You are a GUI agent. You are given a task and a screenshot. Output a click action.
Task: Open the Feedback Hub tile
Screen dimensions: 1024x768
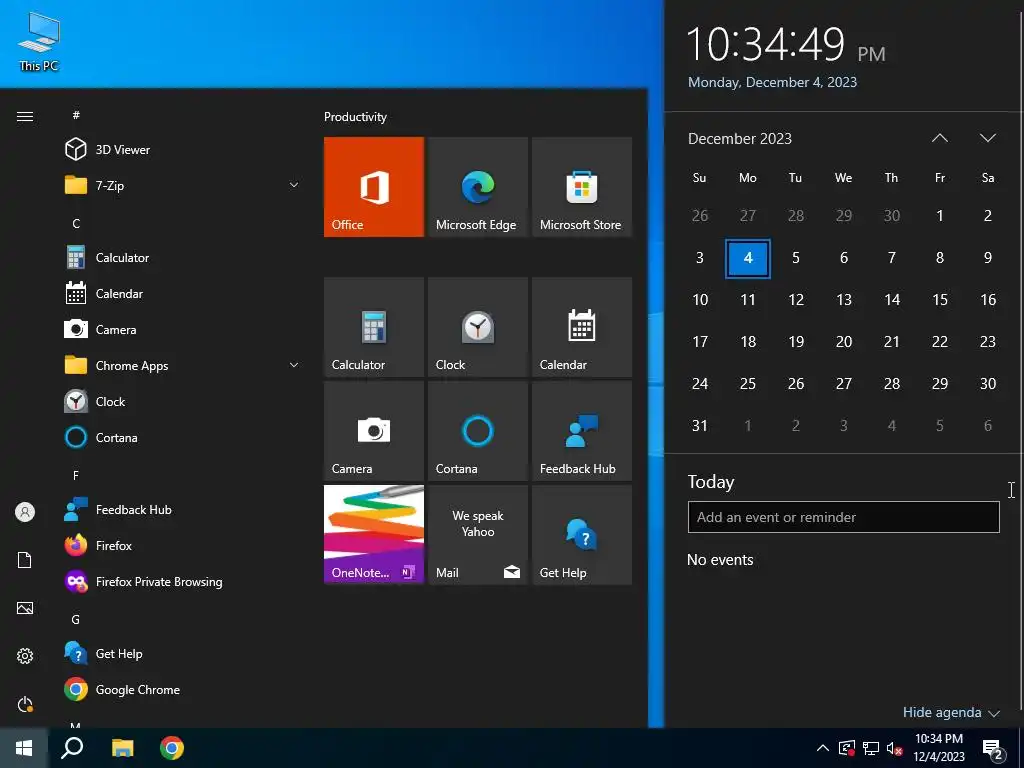point(582,431)
